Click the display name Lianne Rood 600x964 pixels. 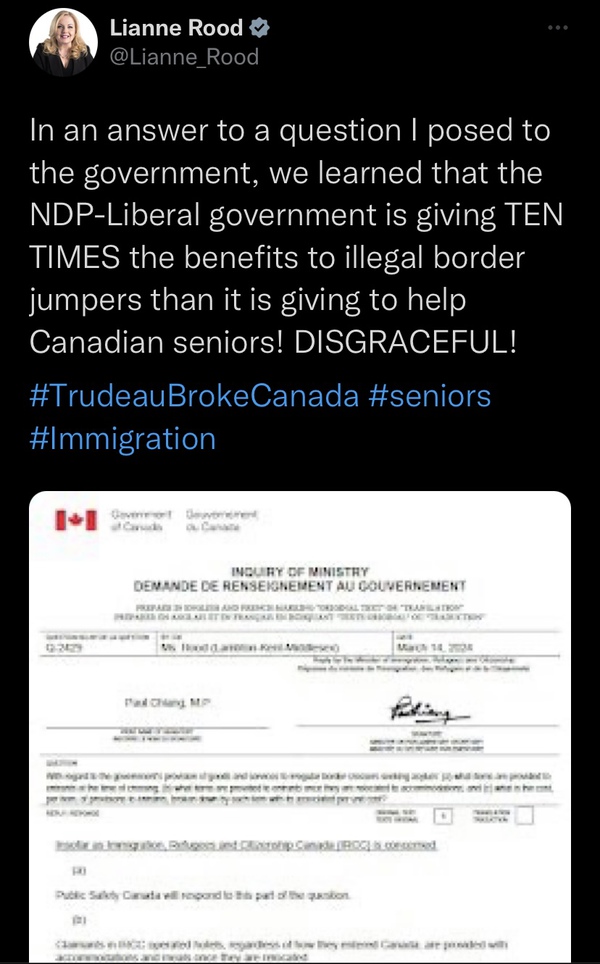click(x=176, y=27)
